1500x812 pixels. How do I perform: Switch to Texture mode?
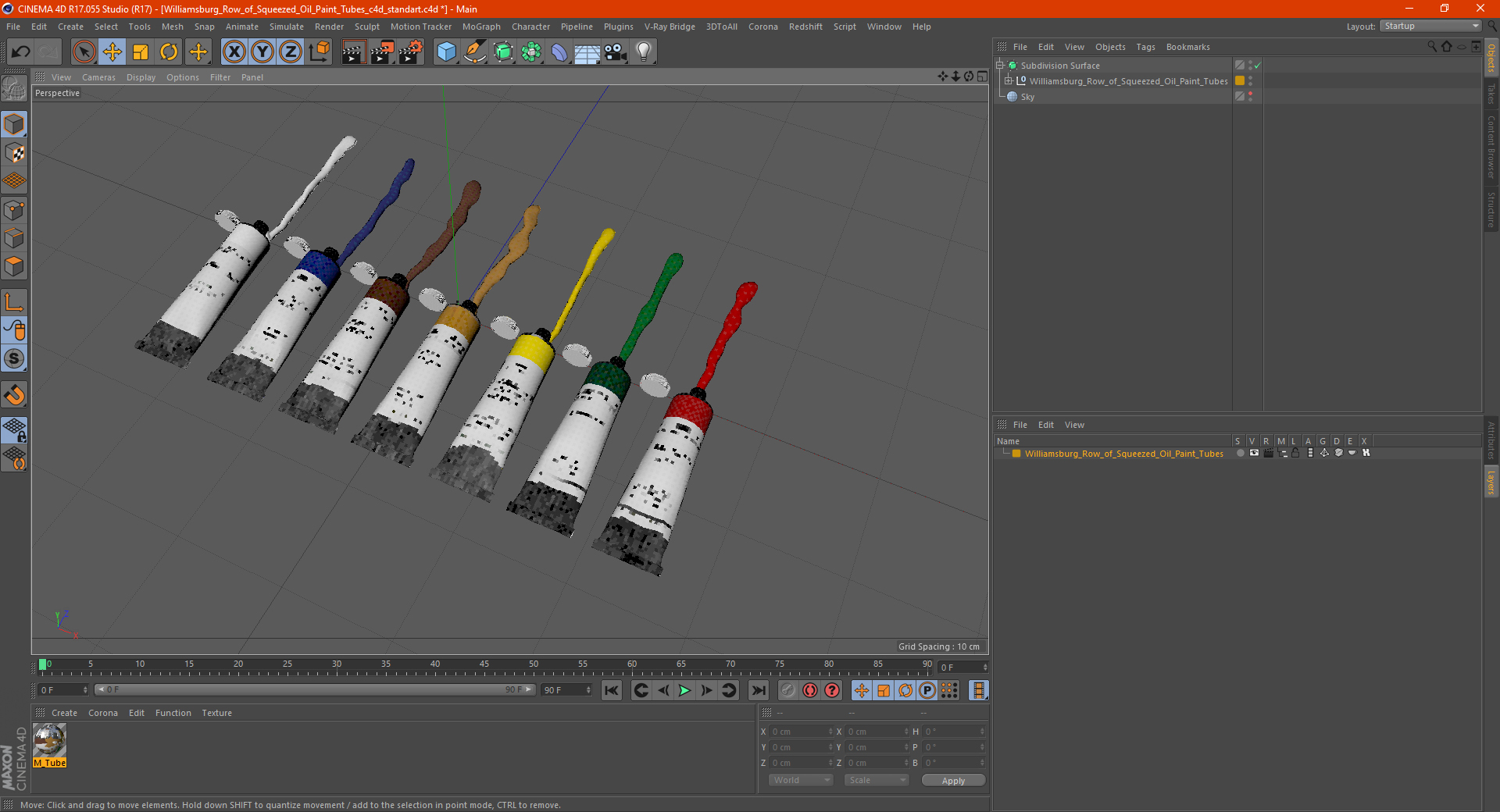click(x=14, y=153)
